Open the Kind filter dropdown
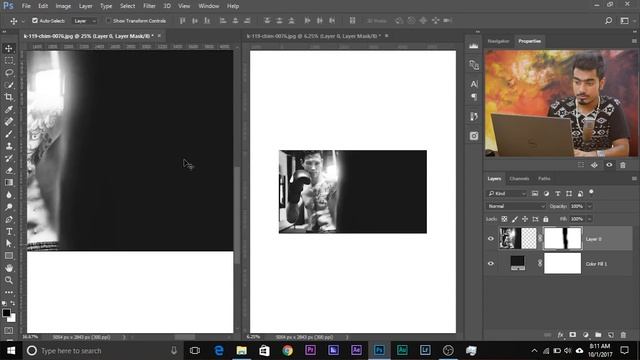This screenshot has width=640, height=360. tap(507, 193)
